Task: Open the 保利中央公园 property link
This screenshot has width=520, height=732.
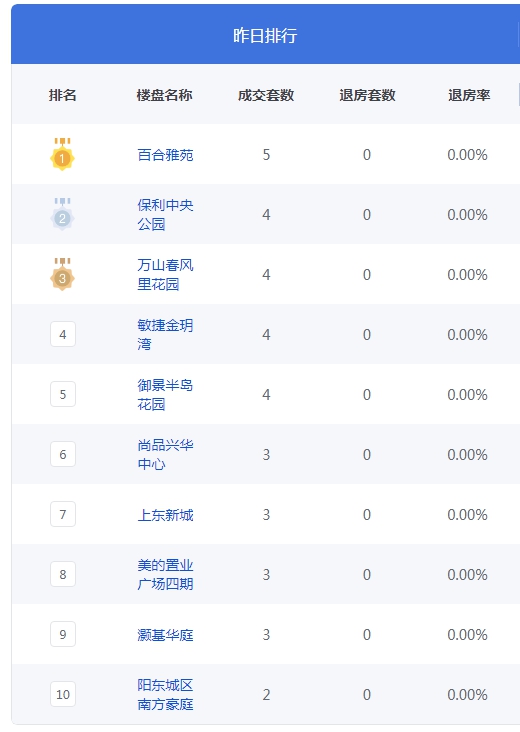Action: coord(165,214)
